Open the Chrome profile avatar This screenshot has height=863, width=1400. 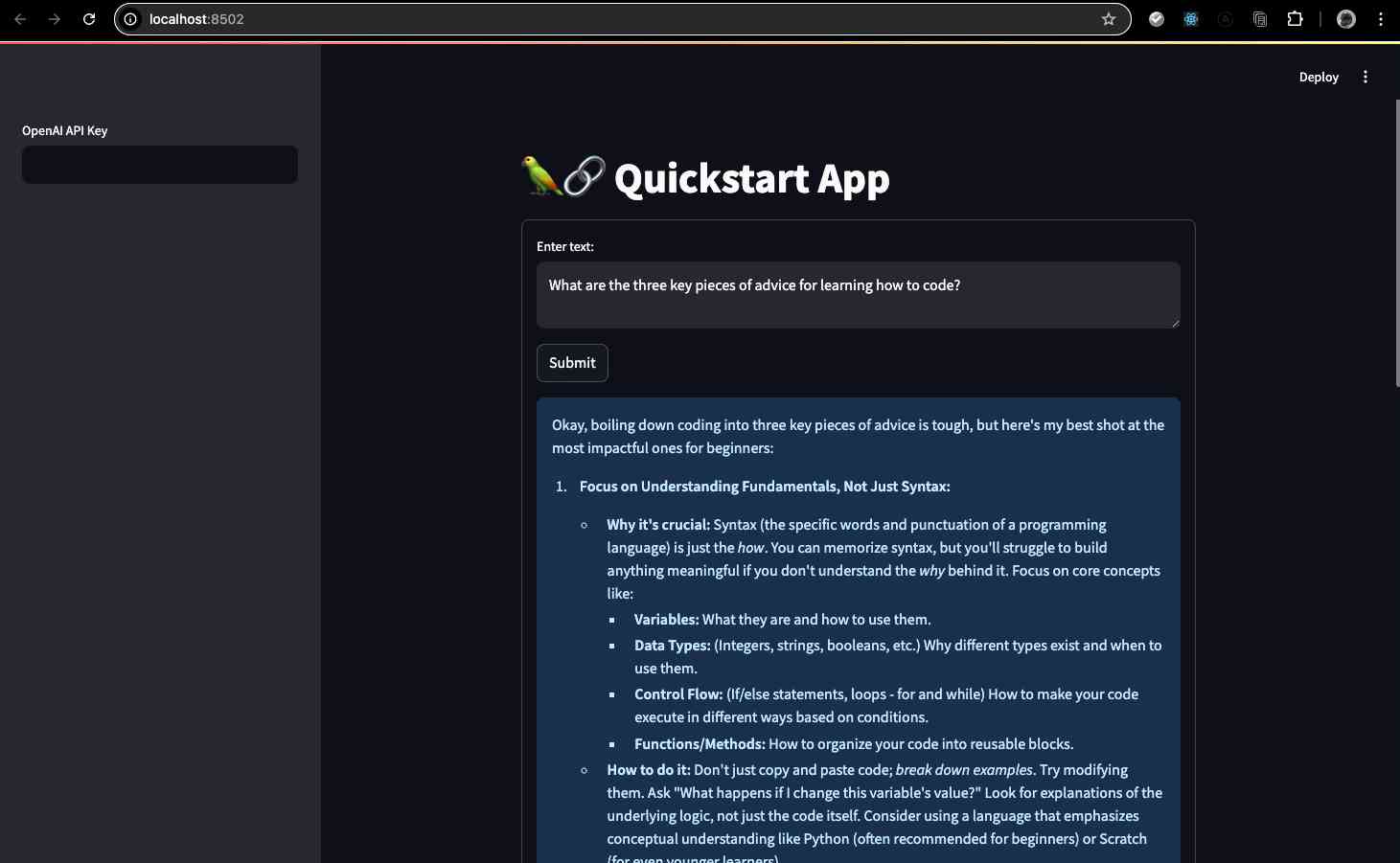tap(1346, 19)
